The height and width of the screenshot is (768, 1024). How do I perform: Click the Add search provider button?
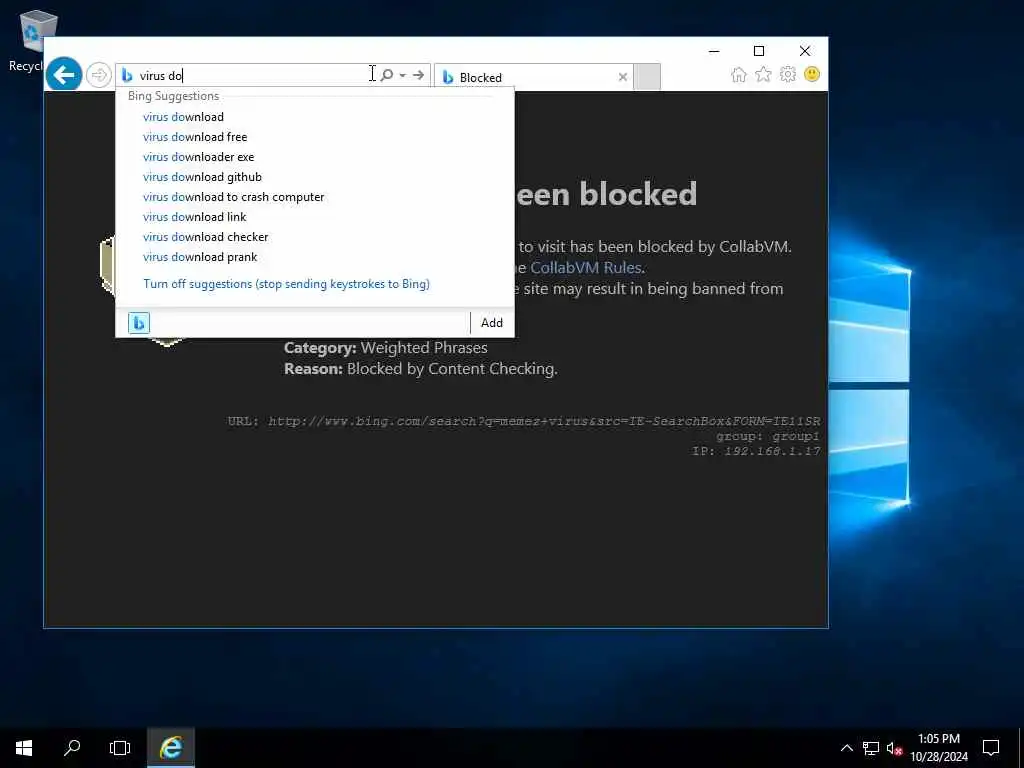click(492, 323)
